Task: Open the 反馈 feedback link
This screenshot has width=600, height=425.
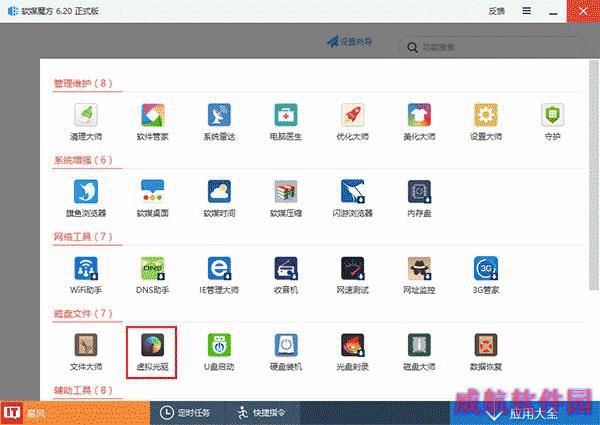Action: click(496, 11)
